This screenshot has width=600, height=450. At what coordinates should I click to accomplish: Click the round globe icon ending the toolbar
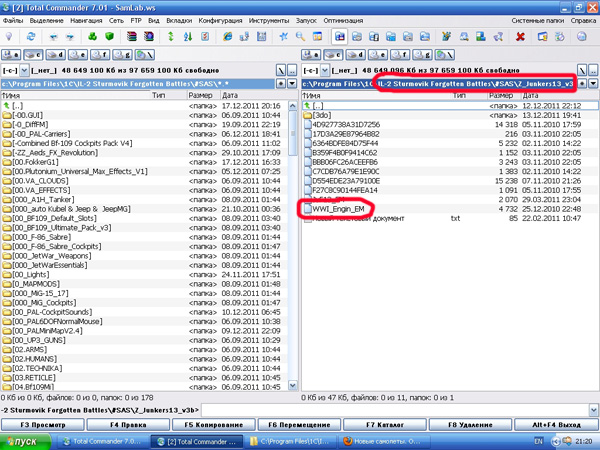pos(582,37)
